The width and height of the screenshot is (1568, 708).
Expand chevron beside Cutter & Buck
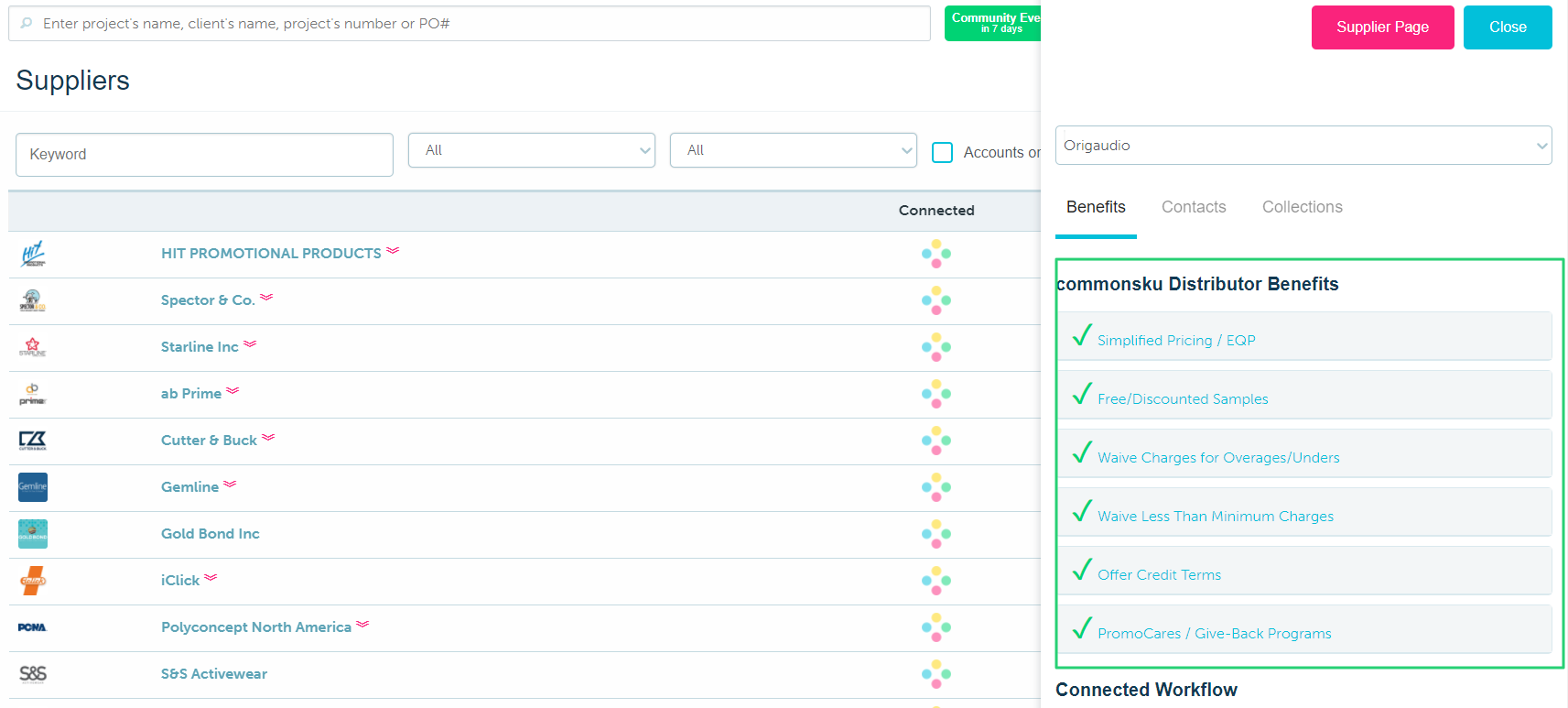tap(268, 437)
